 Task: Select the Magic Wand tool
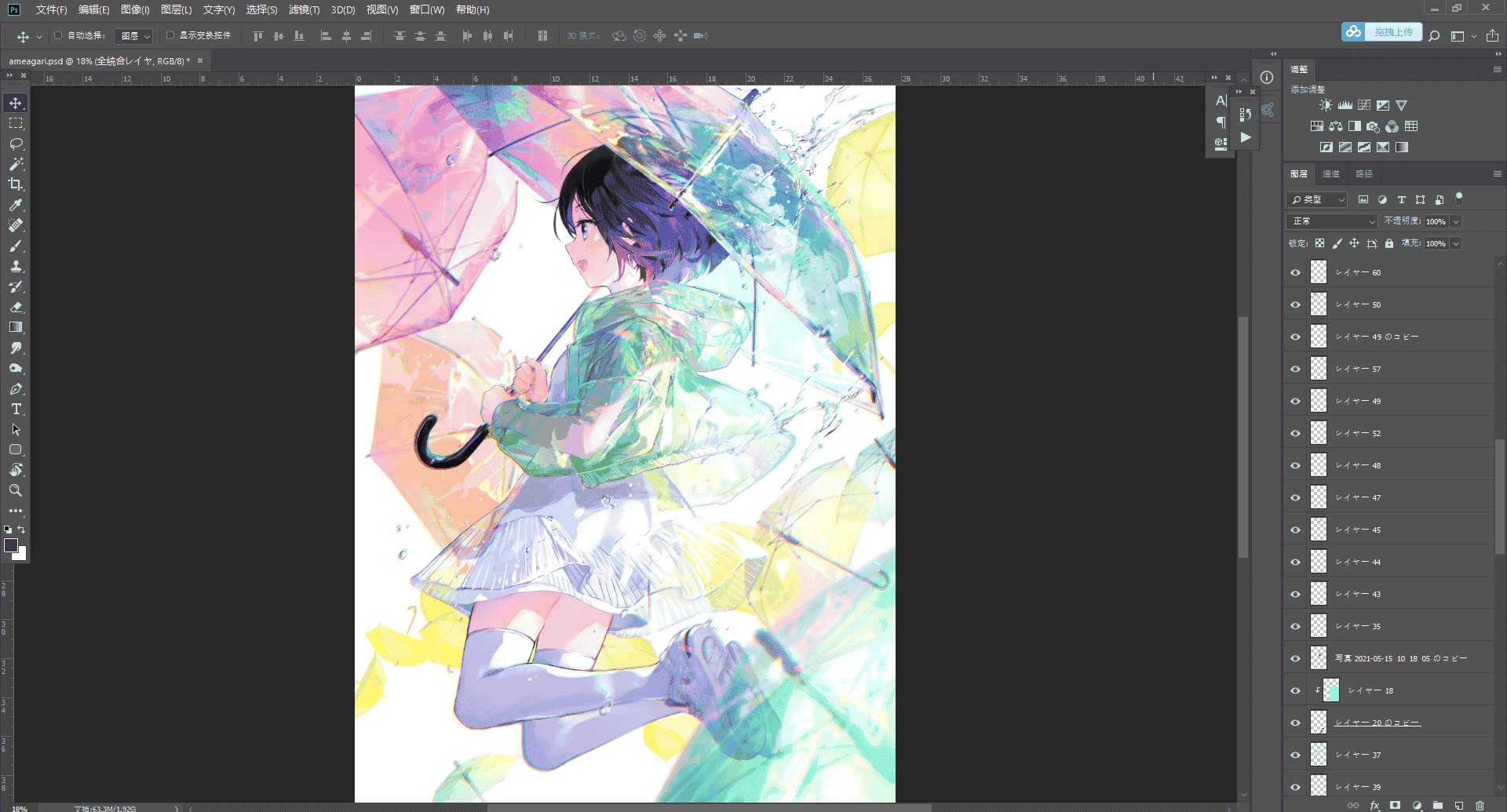[x=16, y=164]
